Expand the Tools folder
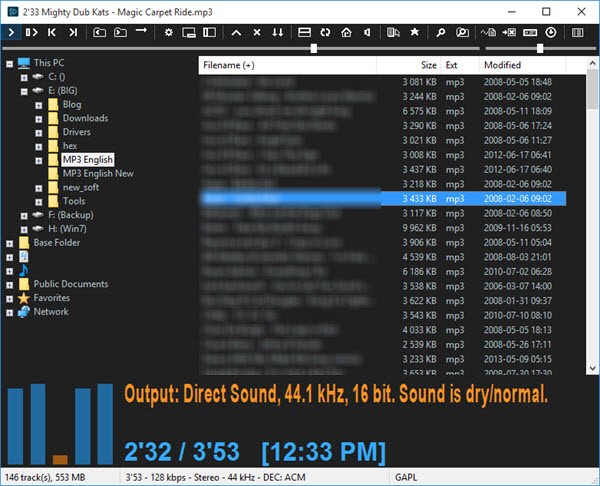600x486 pixels. coord(39,202)
